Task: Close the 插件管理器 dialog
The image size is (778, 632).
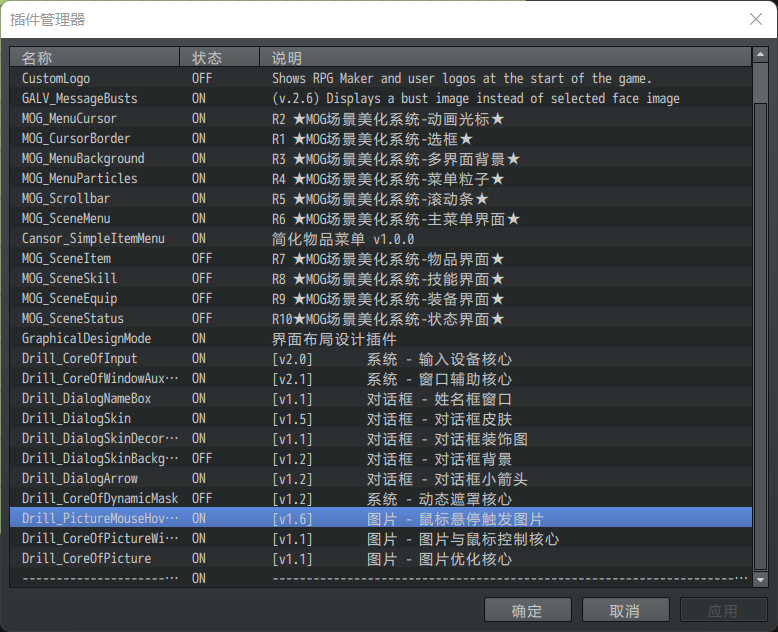Action: (x=756, y=19)
